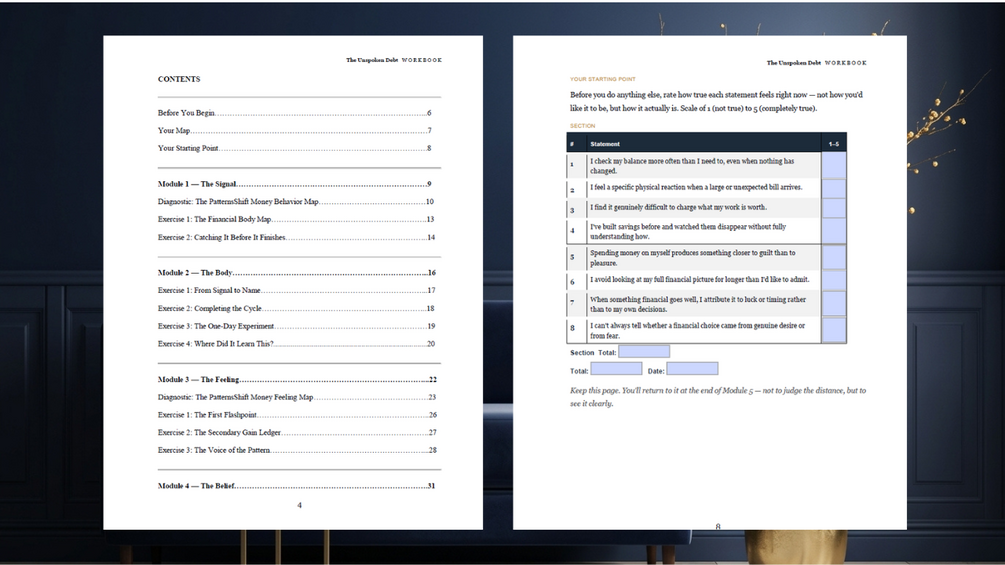Image resolution: width=1005 pixels, height=565 pixels.
Task: Select 'Exercise 2: Catching It Before It Finishes'
Action: pyautogui.click(x=296, y=237)
